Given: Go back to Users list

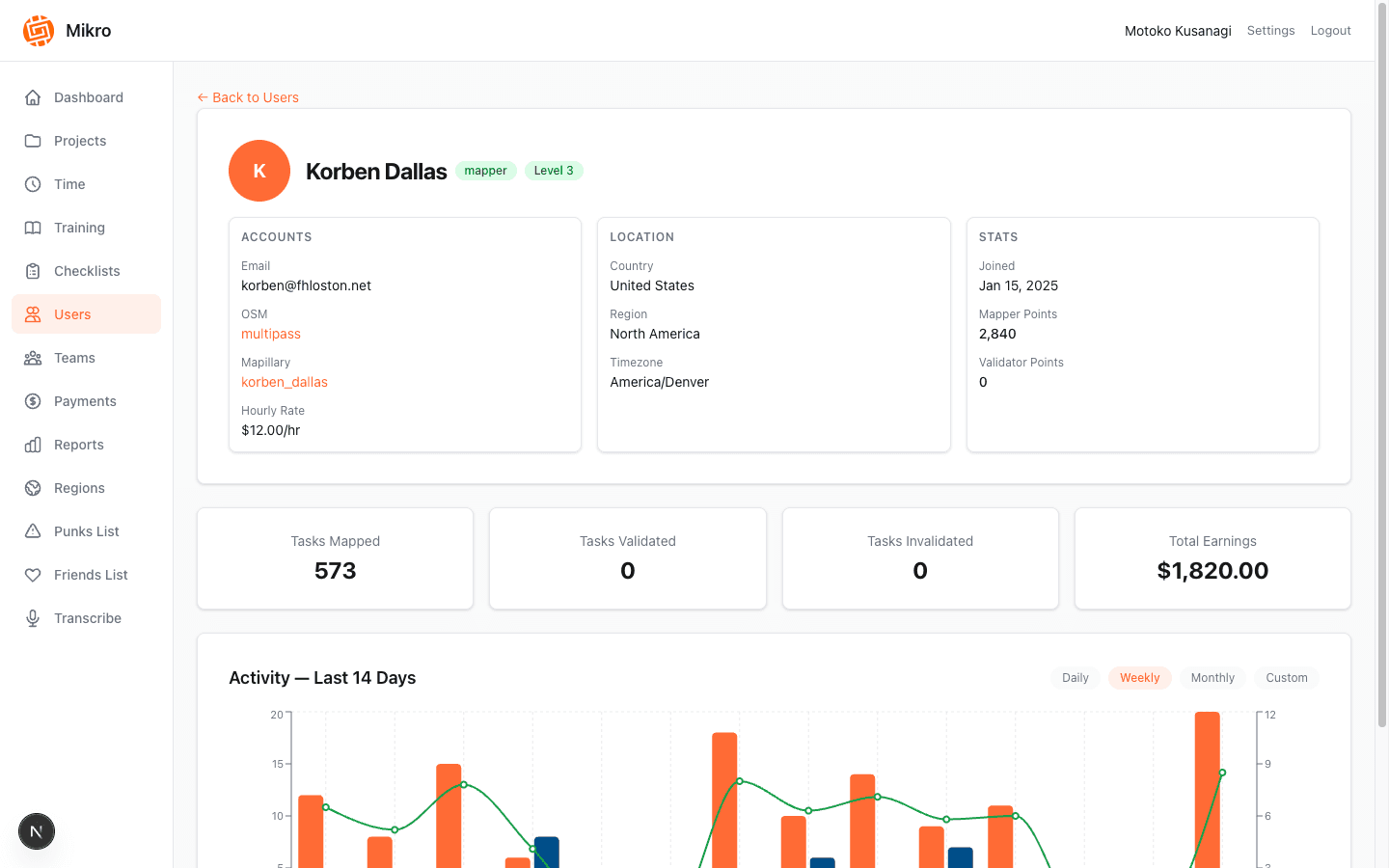Looking at the screenshot, I should [248, 96].
